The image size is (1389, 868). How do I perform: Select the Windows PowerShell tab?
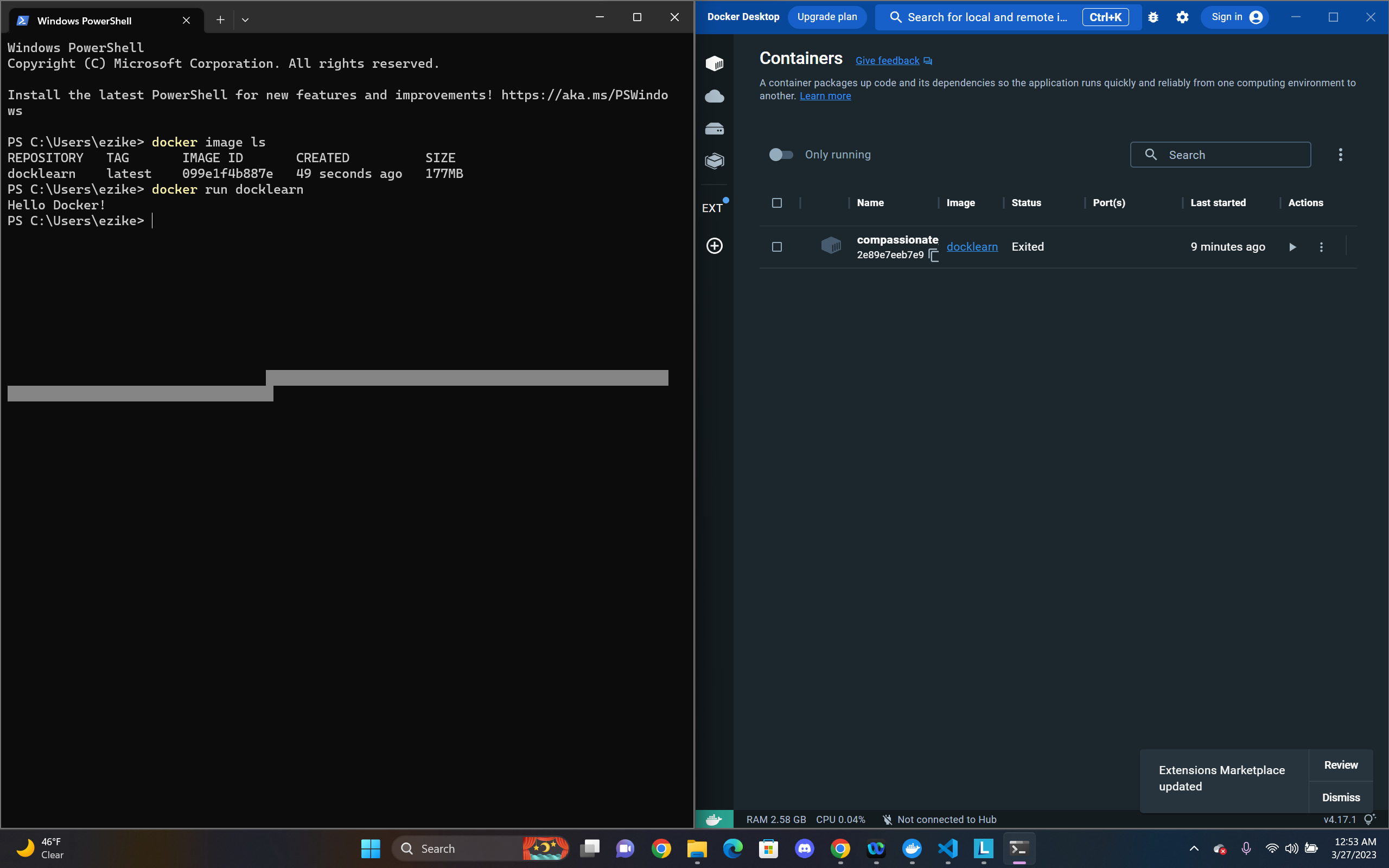[85, 21]
